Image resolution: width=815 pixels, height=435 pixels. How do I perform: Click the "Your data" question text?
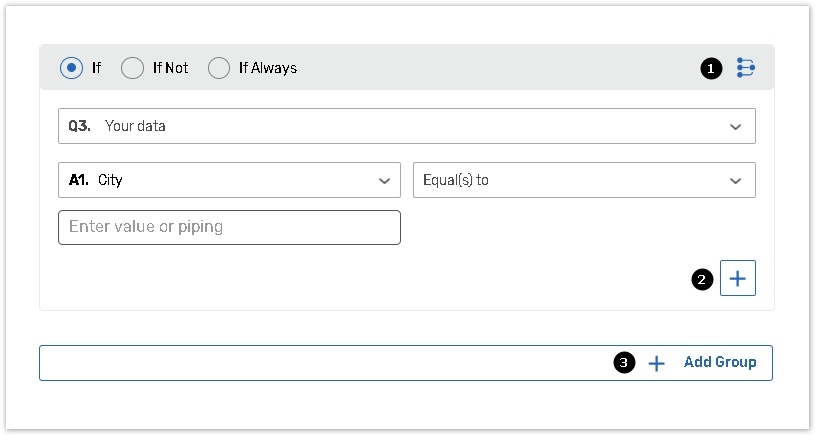(135, 126)
